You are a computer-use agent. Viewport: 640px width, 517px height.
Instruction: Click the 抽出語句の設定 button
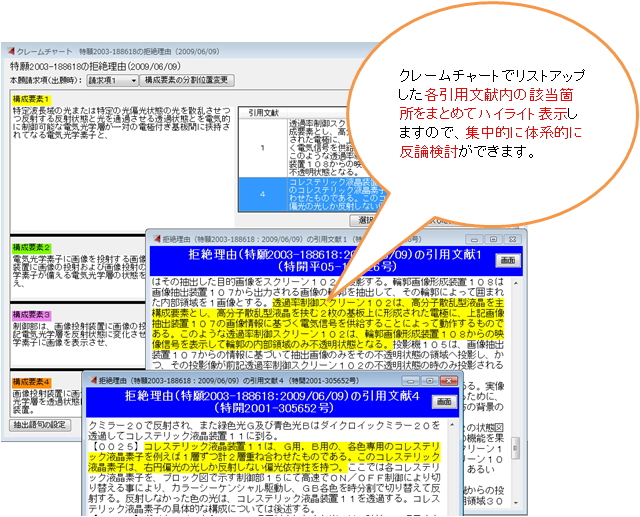(42, 425)
